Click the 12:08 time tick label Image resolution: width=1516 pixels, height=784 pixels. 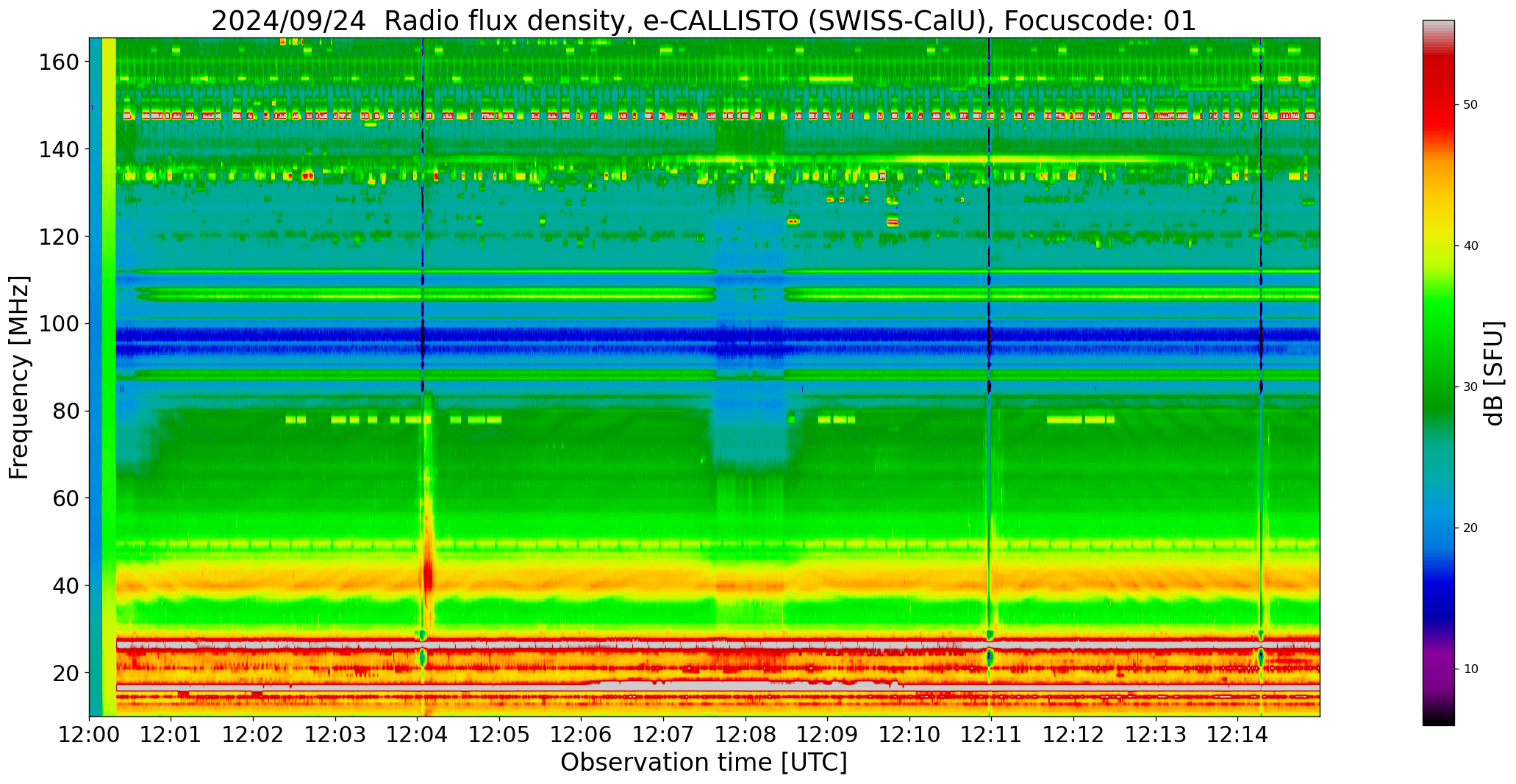coord(746,734)
